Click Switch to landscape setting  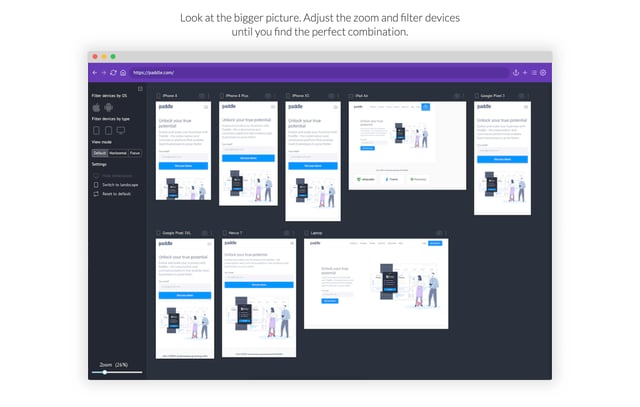[x=116, y=185]
